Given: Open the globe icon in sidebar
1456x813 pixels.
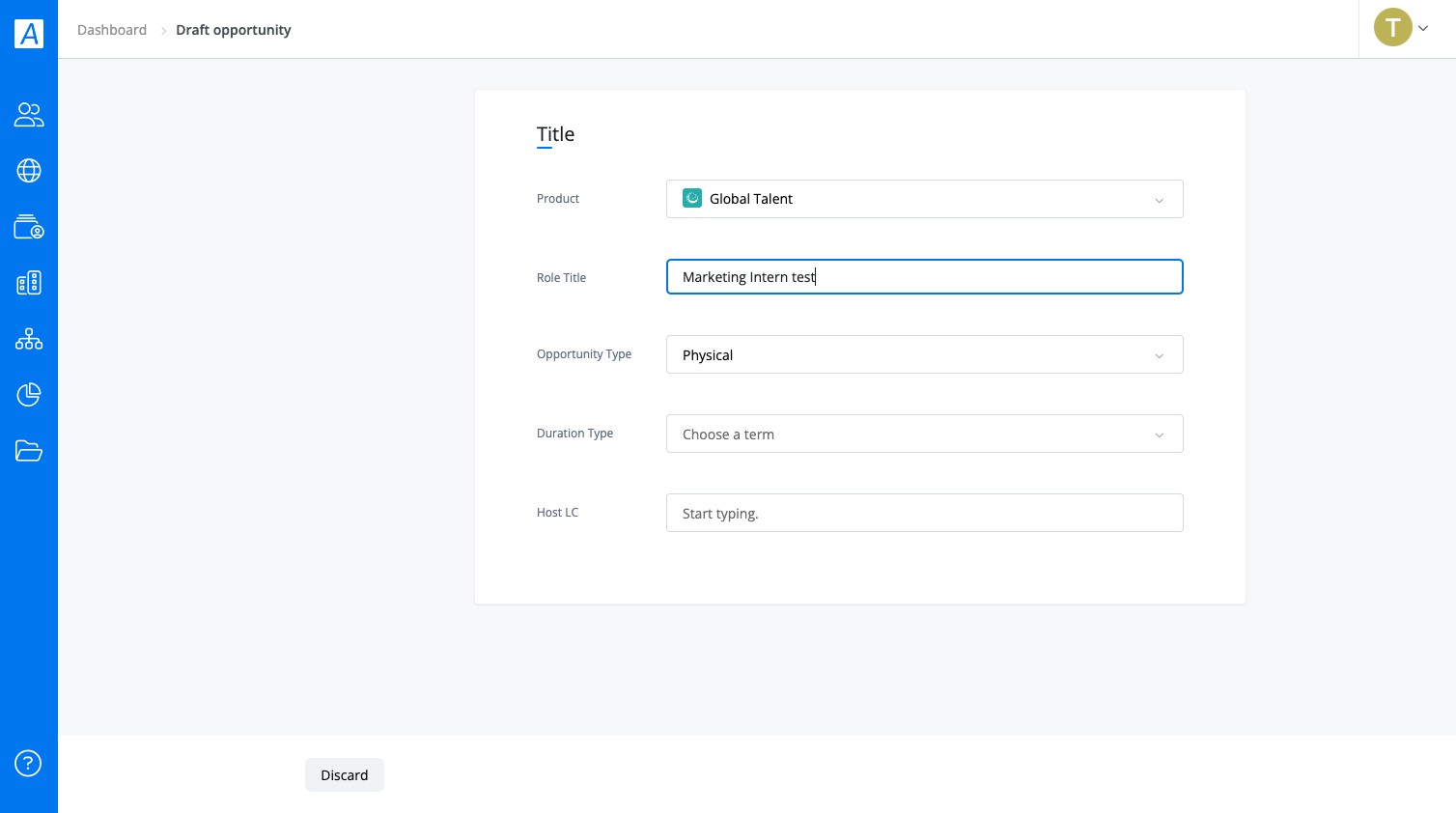Looking at the screenshot, I should pyautogui.click(x=29, y=171).
